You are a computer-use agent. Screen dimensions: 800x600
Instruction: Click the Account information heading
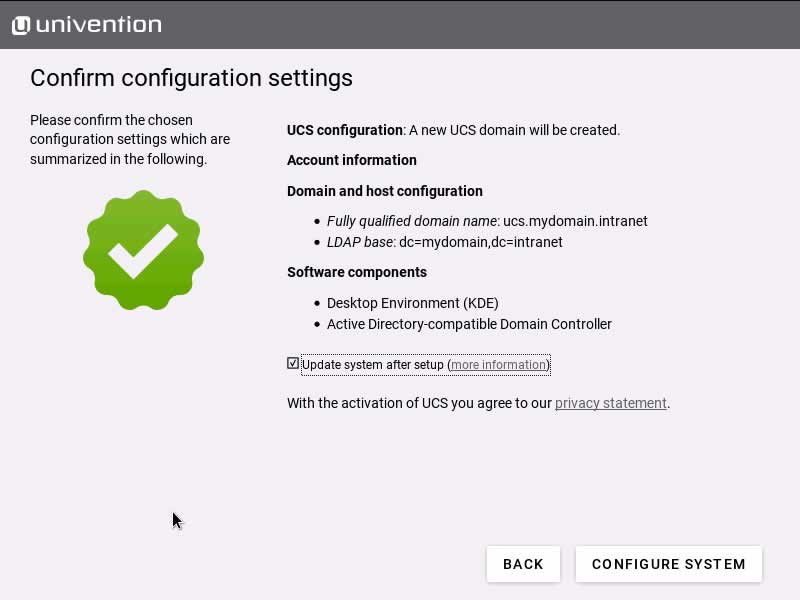(x=351, y=160)
